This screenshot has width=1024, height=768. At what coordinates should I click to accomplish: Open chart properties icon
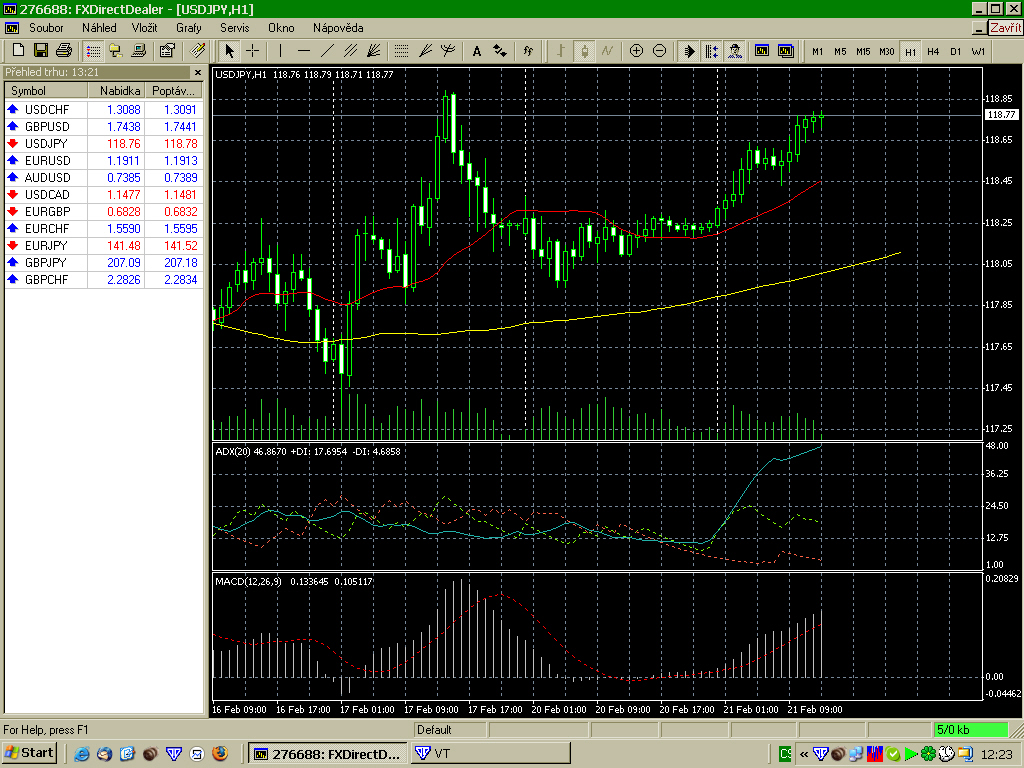[167, 50]
